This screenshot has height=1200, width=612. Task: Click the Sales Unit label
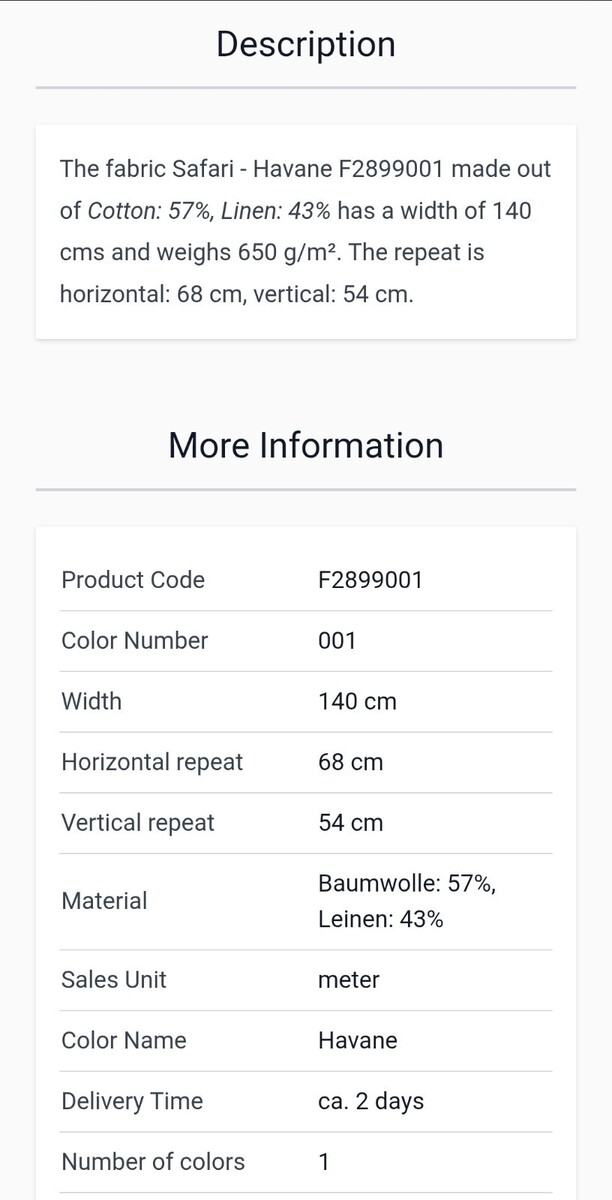114,980
